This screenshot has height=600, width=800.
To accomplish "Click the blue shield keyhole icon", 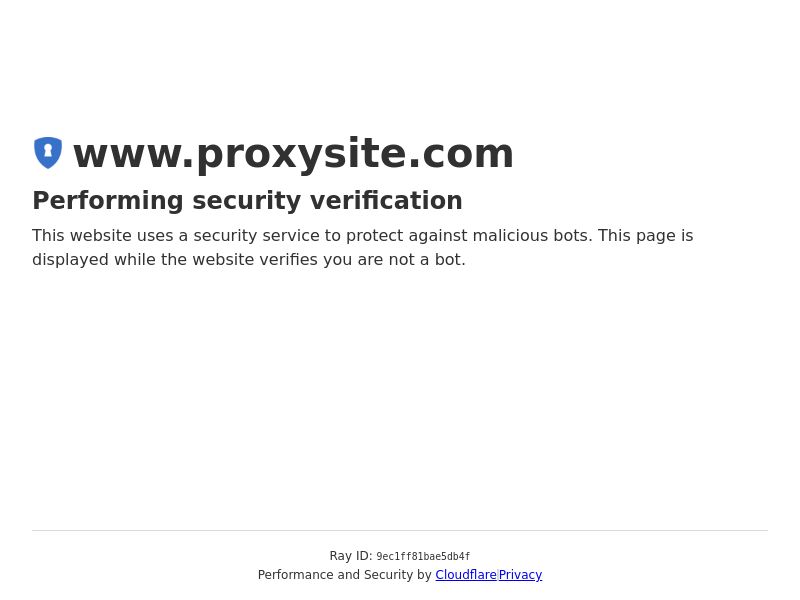I will 48,153.
